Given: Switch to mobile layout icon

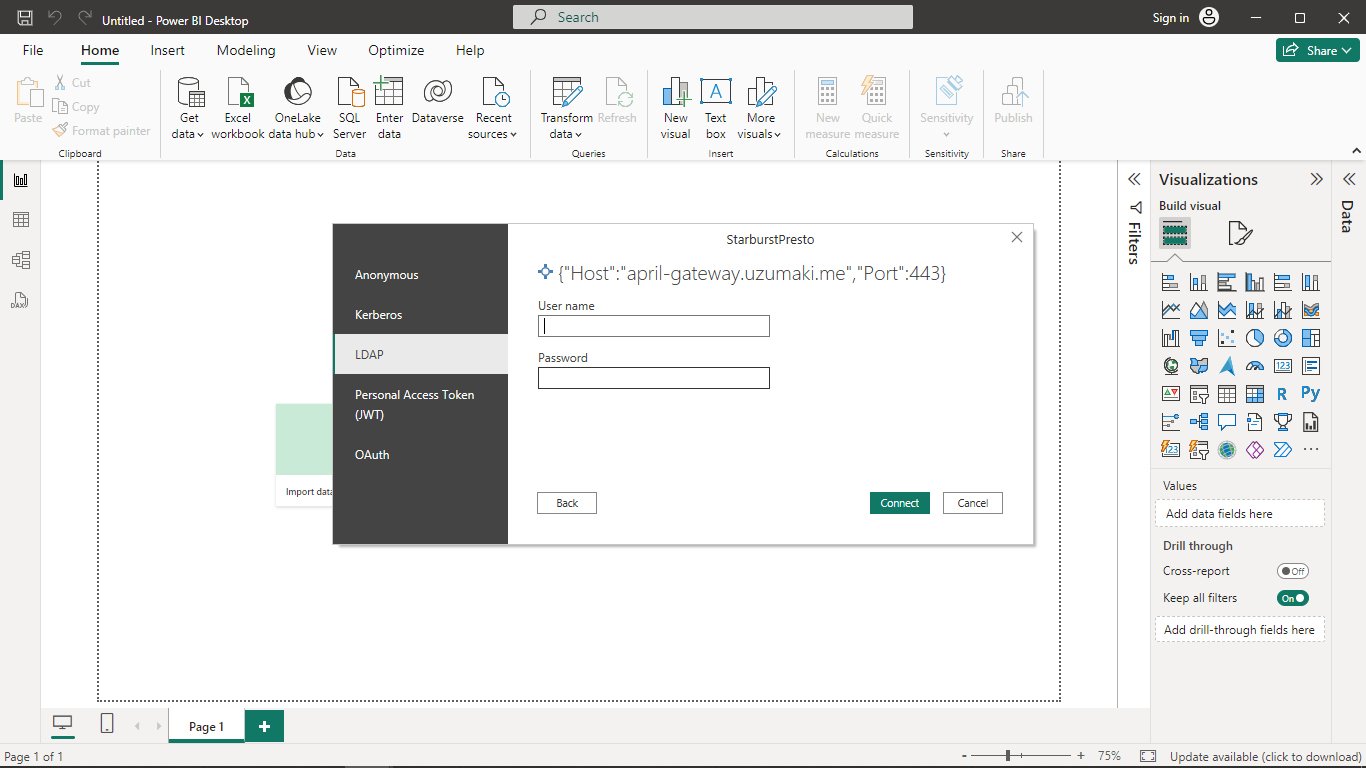Looking at the screenshot, I should coord(107,724).
